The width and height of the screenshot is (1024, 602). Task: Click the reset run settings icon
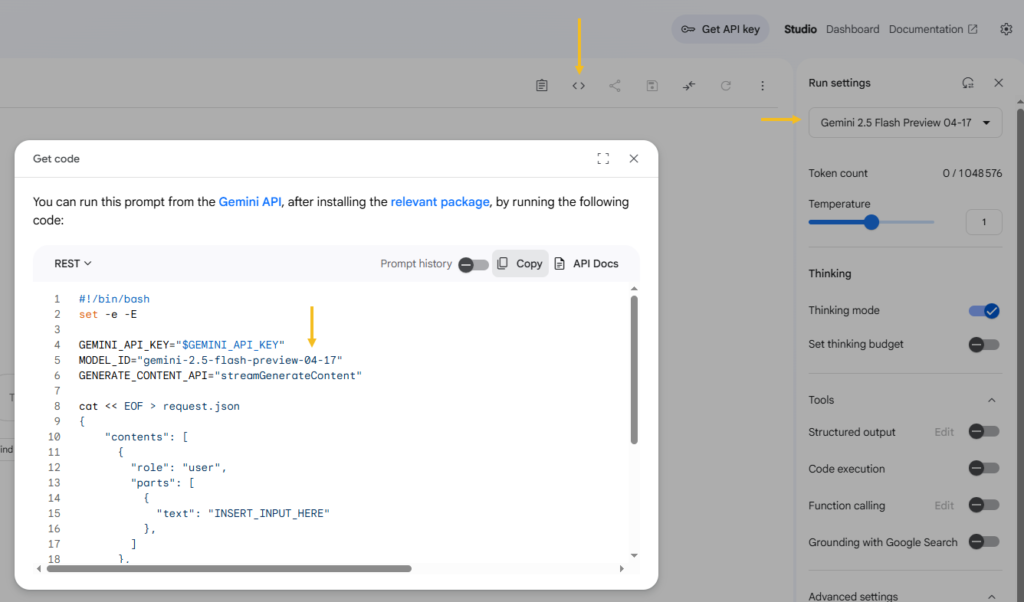tap(967, 83)
